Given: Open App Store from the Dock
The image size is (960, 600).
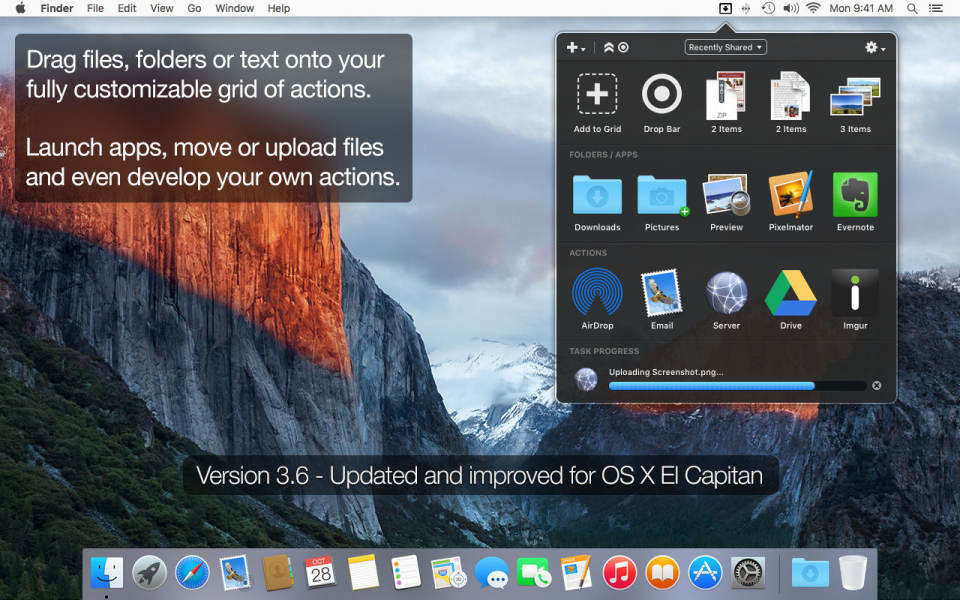Looking at the screenshot, I should coord(705,572).
